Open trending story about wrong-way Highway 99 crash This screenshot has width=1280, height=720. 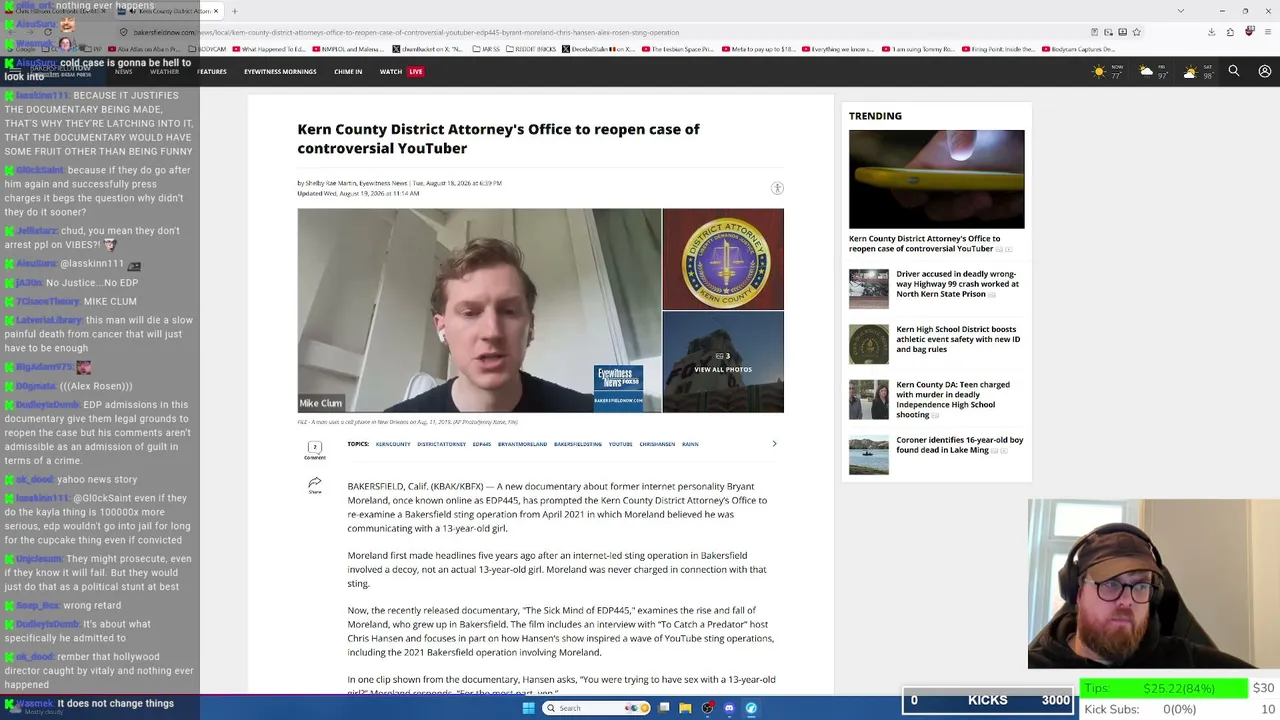(958, 284)
